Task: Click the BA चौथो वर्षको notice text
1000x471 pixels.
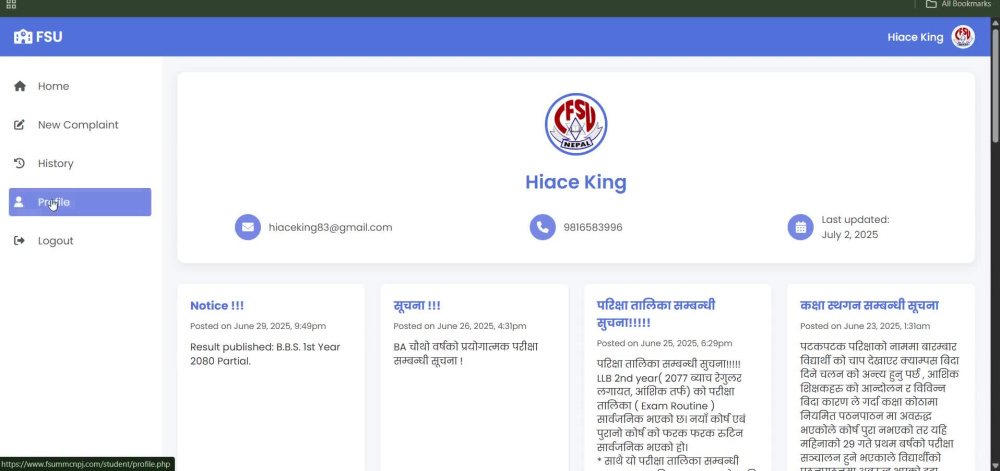Action: pyautogui.click(x=466, y=354)
